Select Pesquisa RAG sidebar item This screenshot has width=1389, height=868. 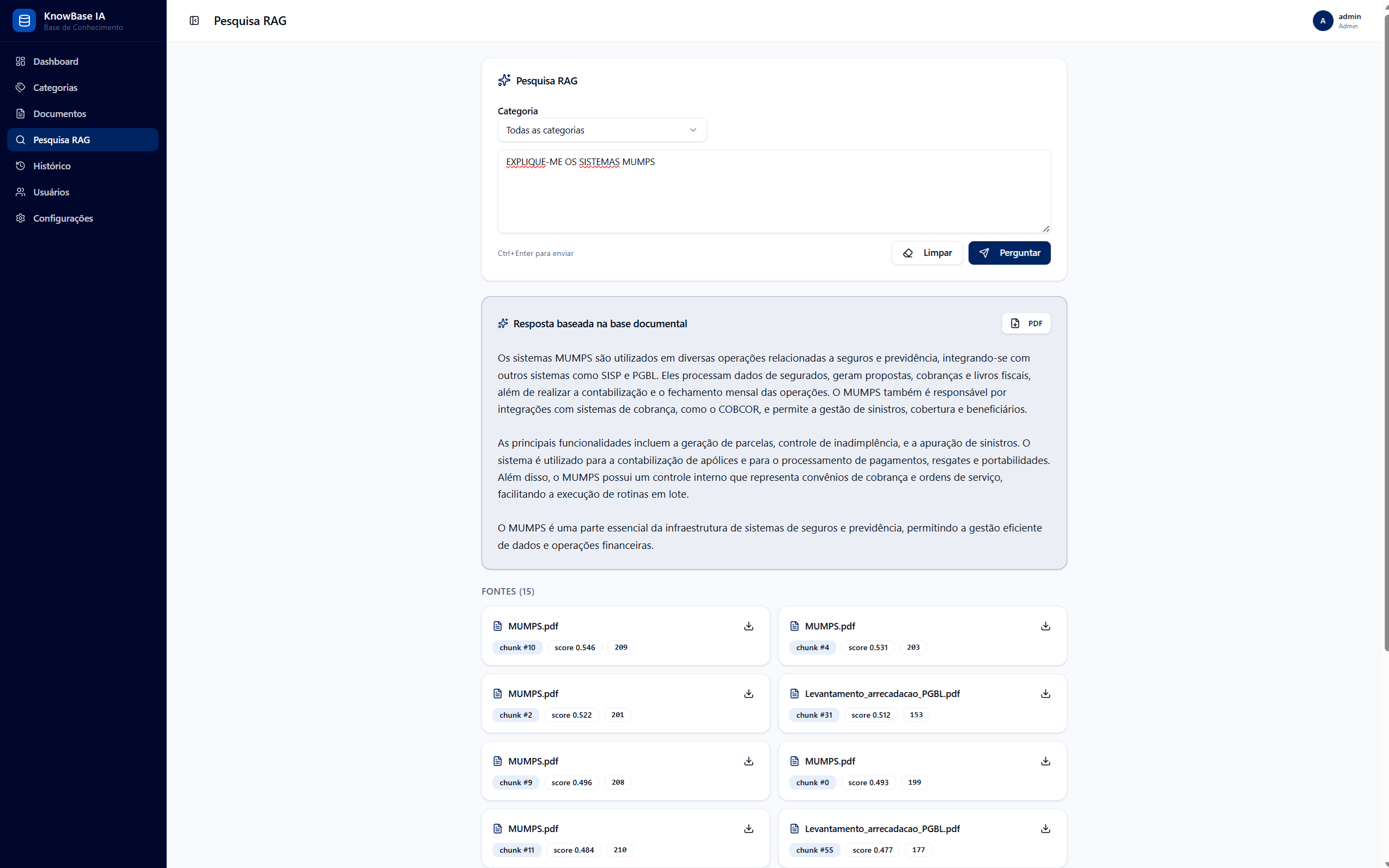coord(83,139)
